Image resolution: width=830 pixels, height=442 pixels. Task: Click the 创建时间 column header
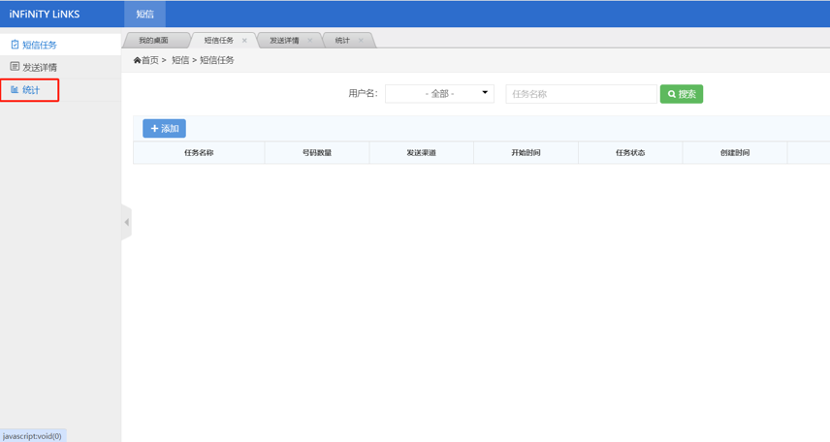734,153
